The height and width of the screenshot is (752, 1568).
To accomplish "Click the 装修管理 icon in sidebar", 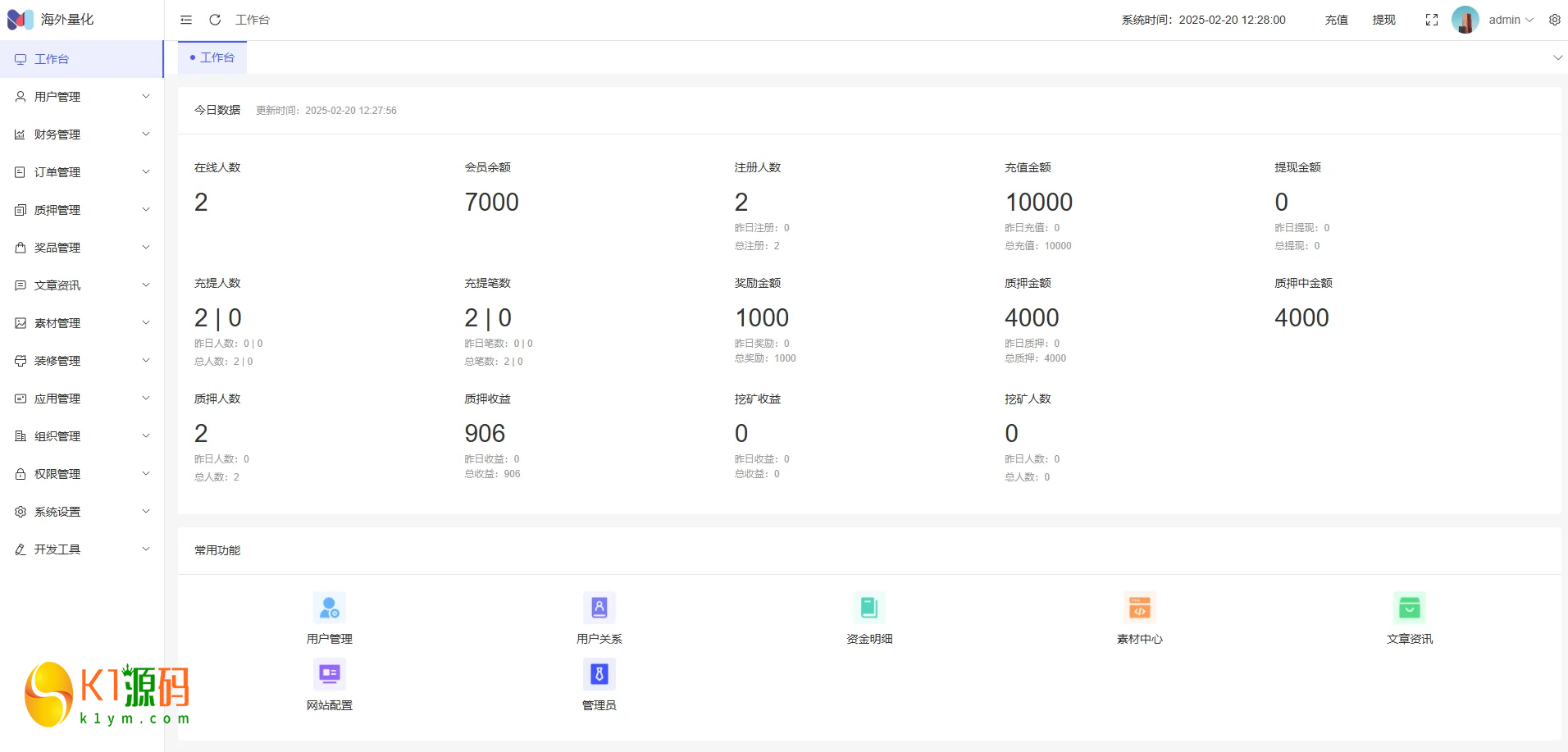I will point(21,361).
